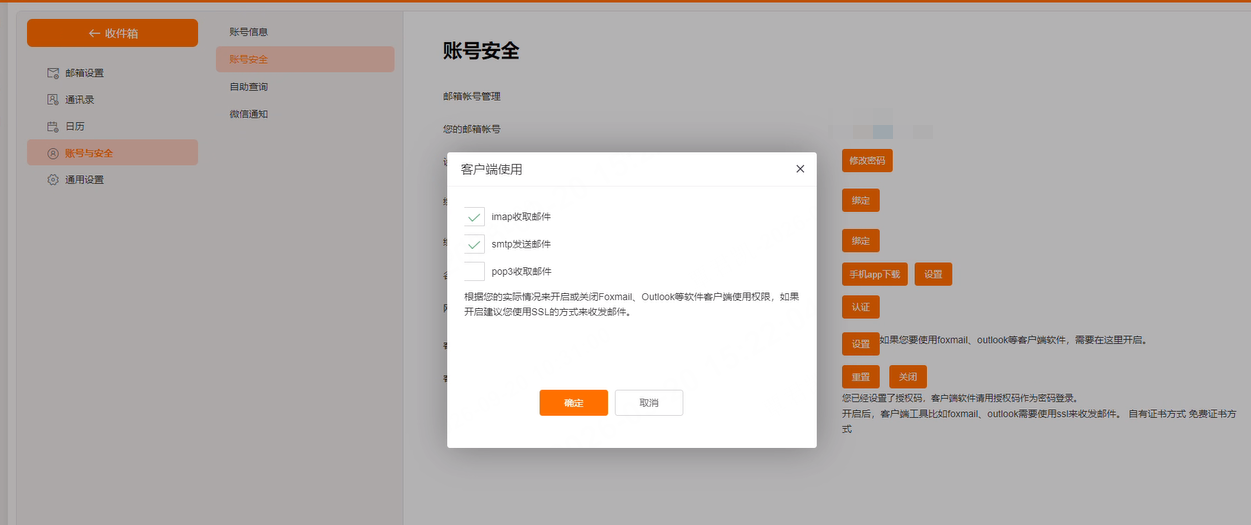Image resolution: width=1251 pixels, height=525 pixels.
Task: Close the 客户端使用 dialog with the X
Action: (800, 169)
